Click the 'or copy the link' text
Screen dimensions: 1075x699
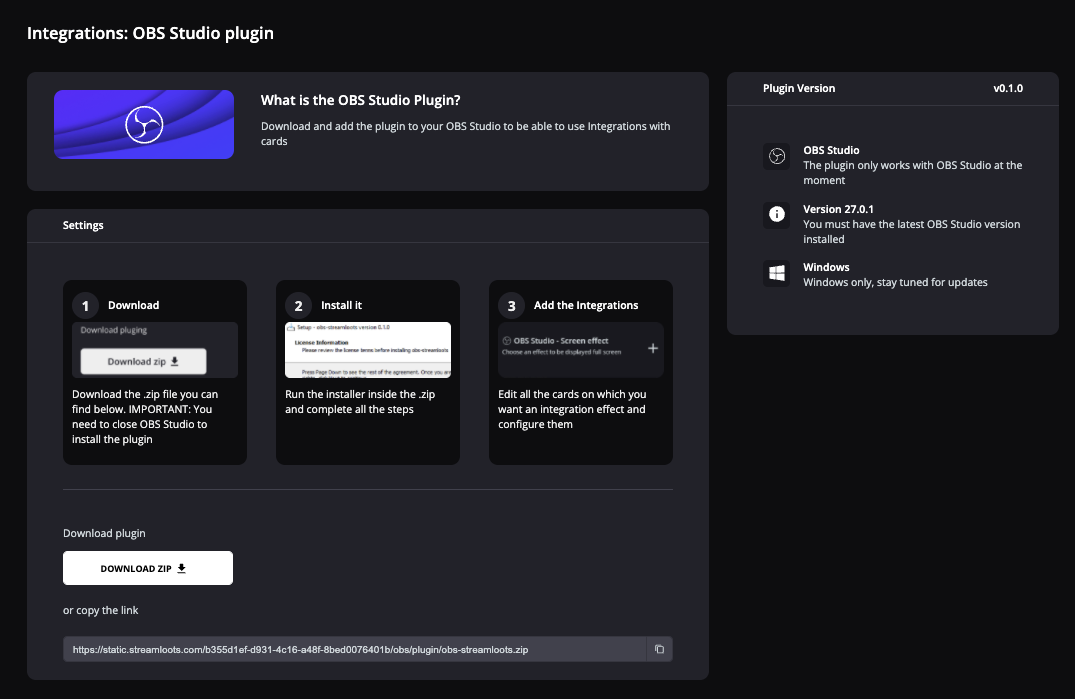coord(101,610)
